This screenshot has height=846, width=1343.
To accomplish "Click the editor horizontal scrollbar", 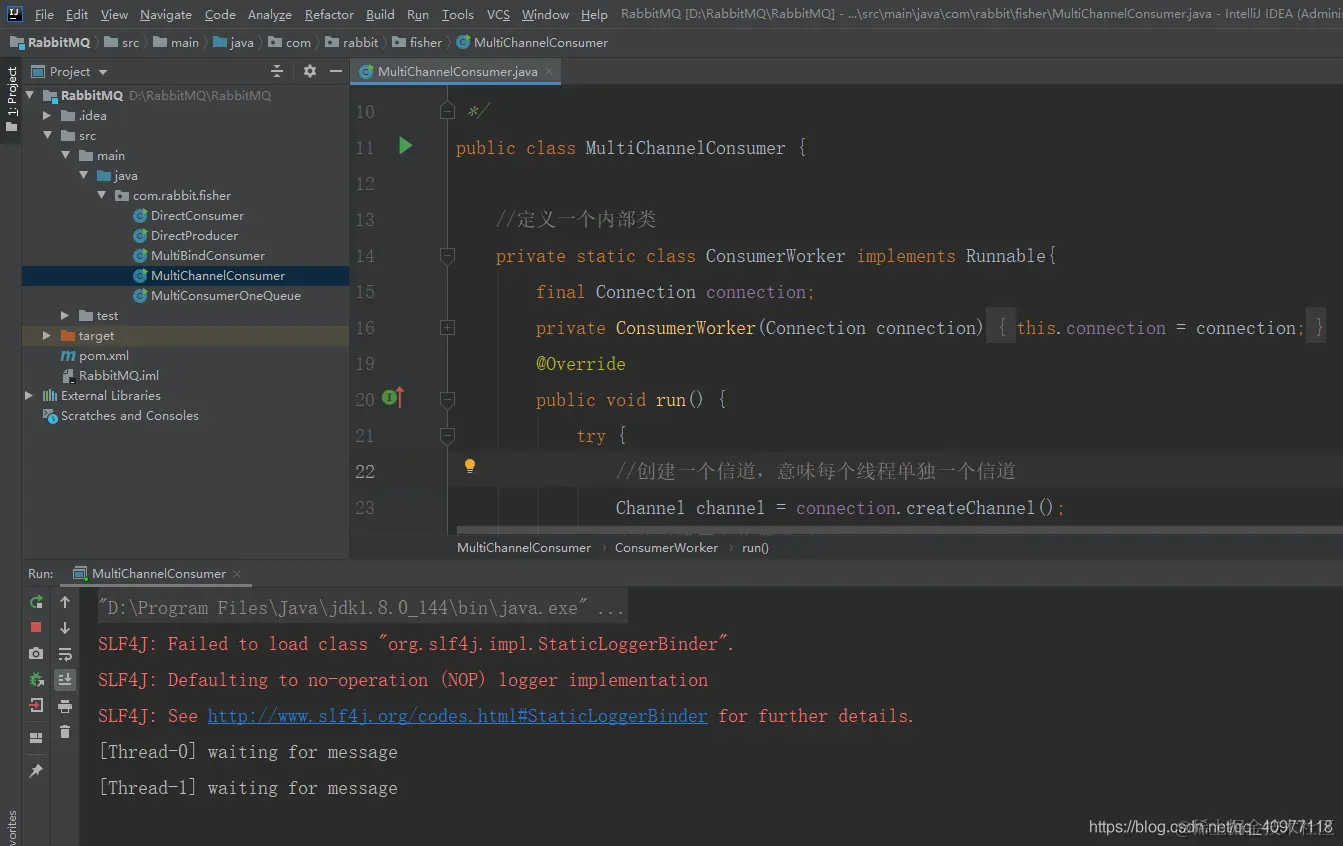I will pyautogui.click(x=900, y=529).
